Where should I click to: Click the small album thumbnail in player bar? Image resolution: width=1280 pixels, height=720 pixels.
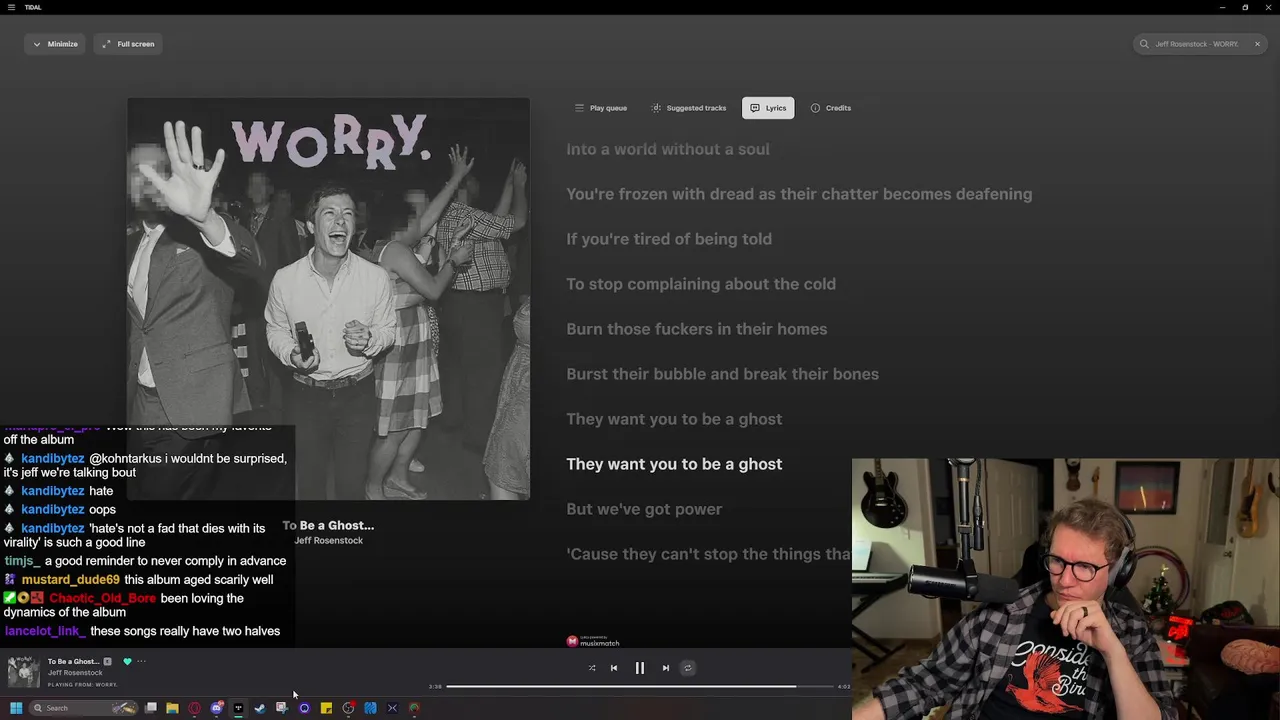click(x=23, y=671)
